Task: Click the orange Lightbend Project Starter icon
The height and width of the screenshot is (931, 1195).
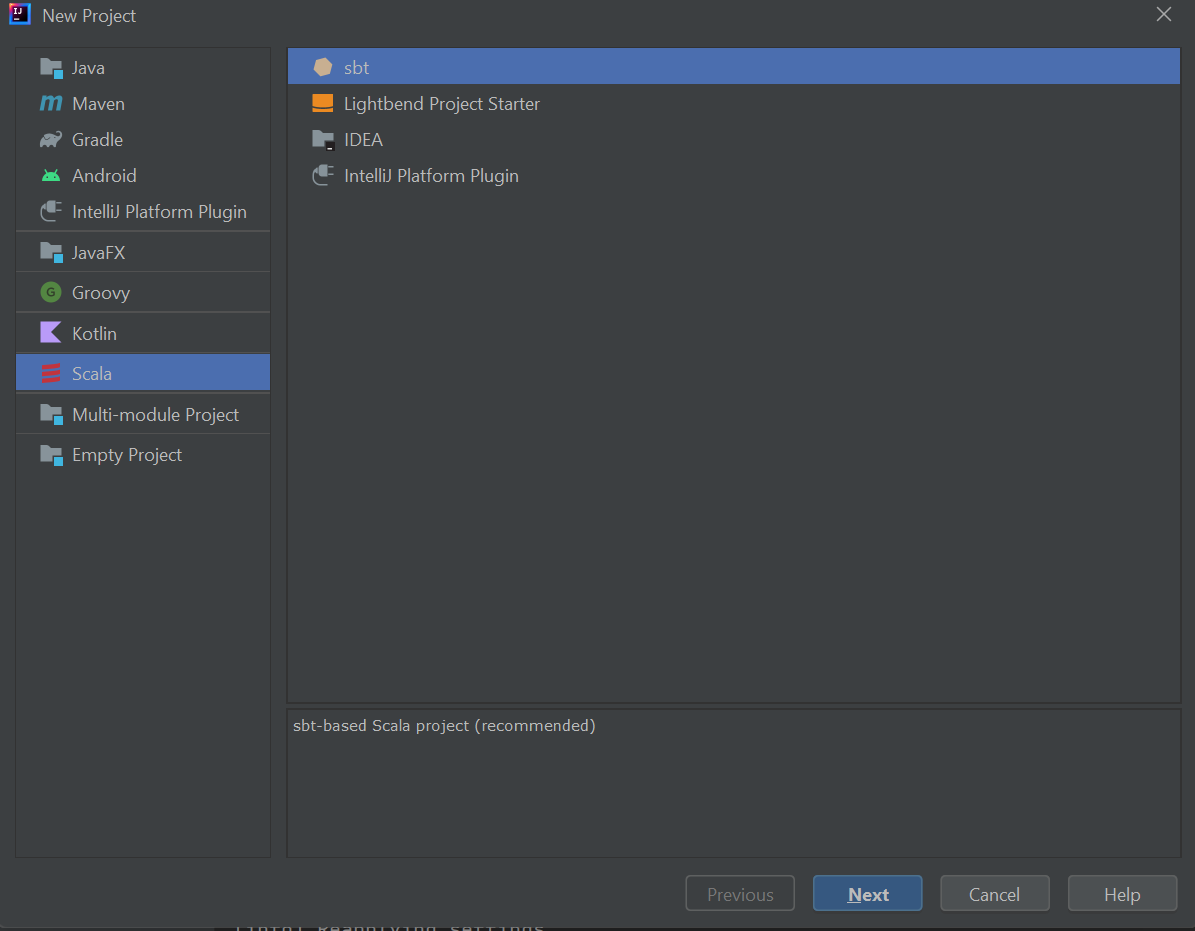Action: (323, 104)
